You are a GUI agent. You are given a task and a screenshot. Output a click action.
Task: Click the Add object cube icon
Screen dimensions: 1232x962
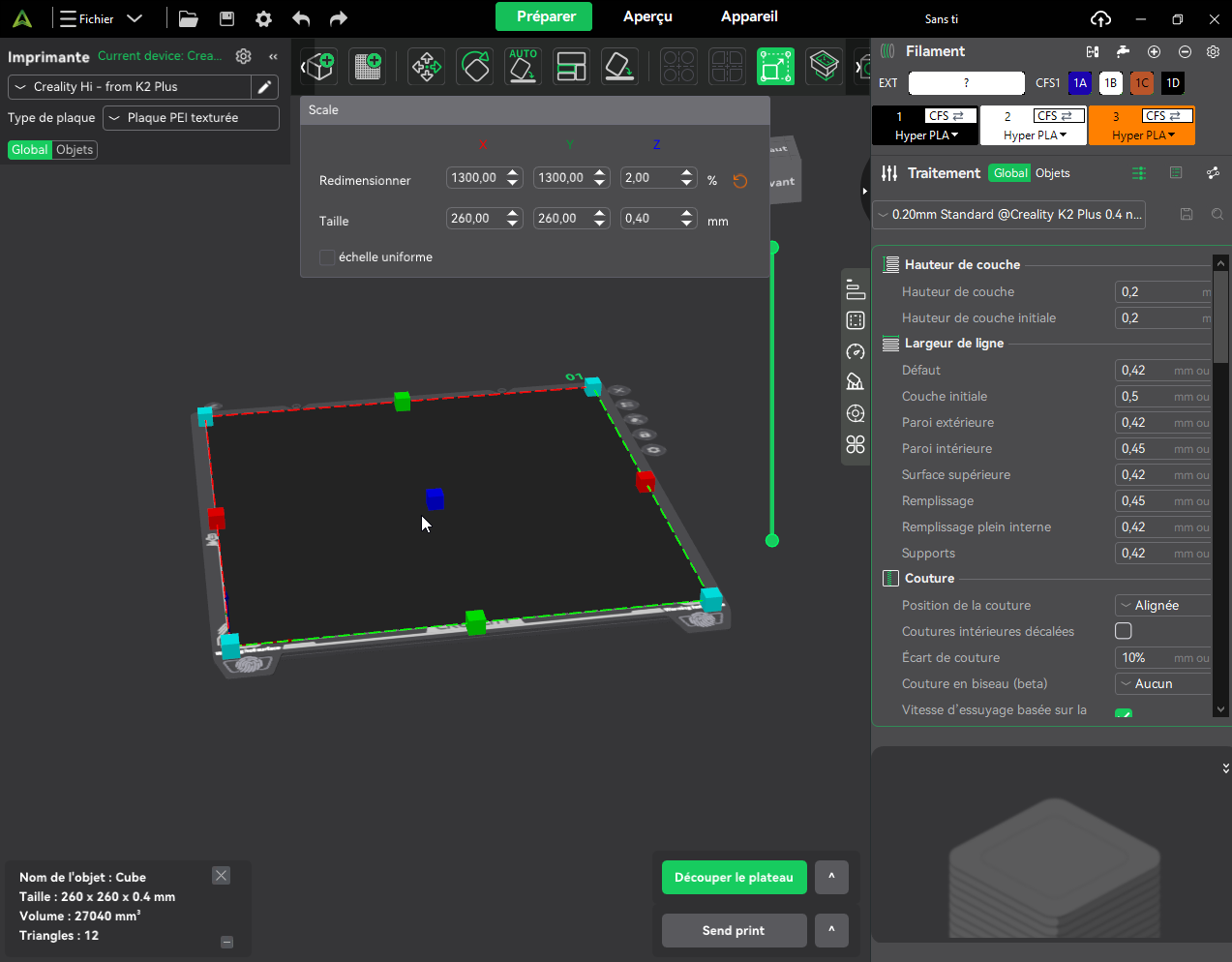click(320, 66)
